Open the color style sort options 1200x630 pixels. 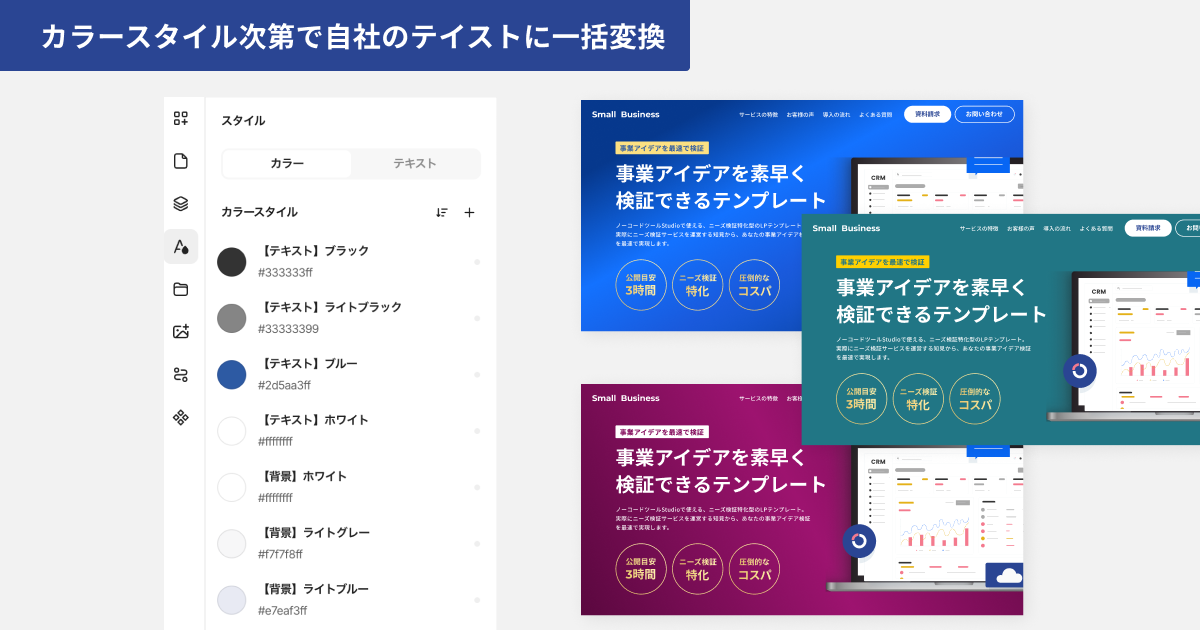point(441,213)
